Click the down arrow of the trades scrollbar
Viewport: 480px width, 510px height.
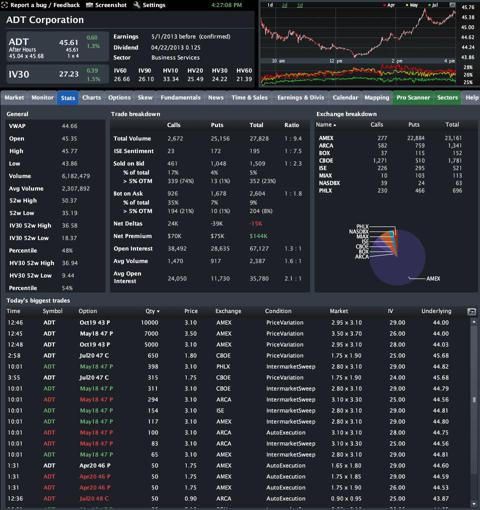(474, 503)
